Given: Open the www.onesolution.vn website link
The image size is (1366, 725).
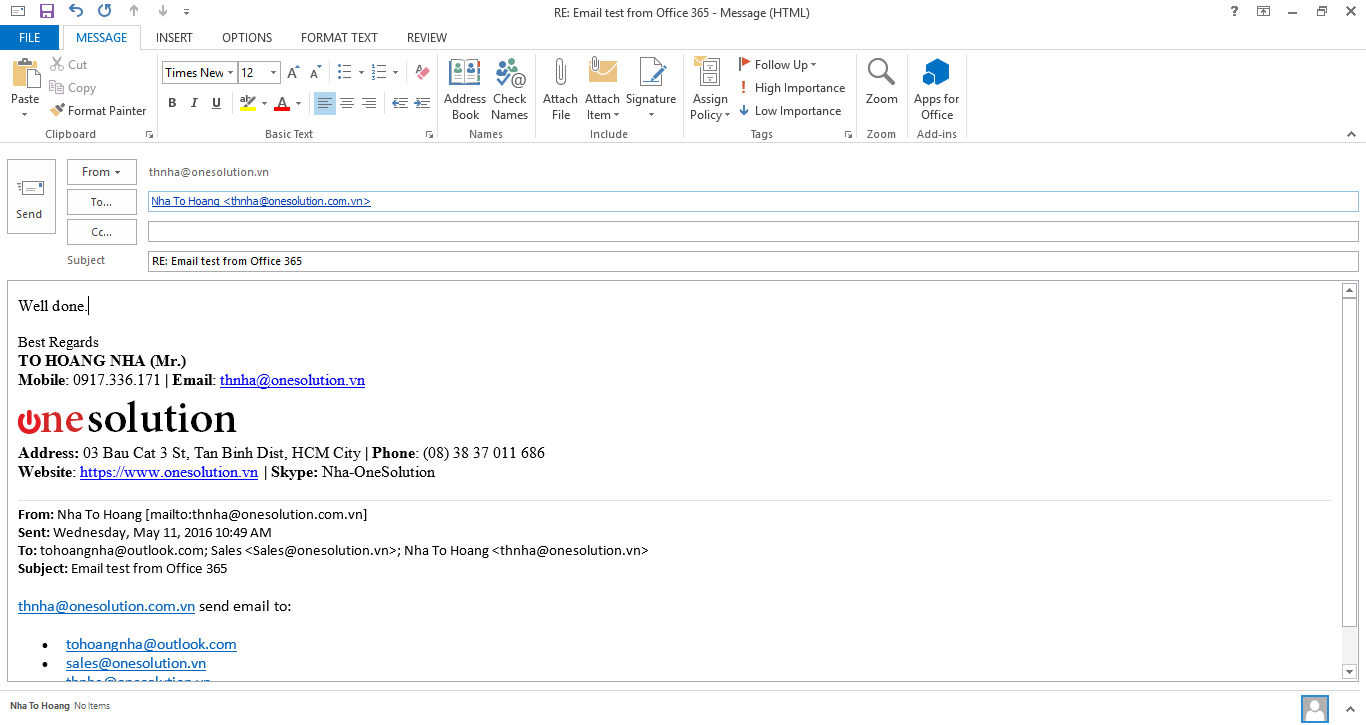Looking at the screenshot, I should point(169,472).
